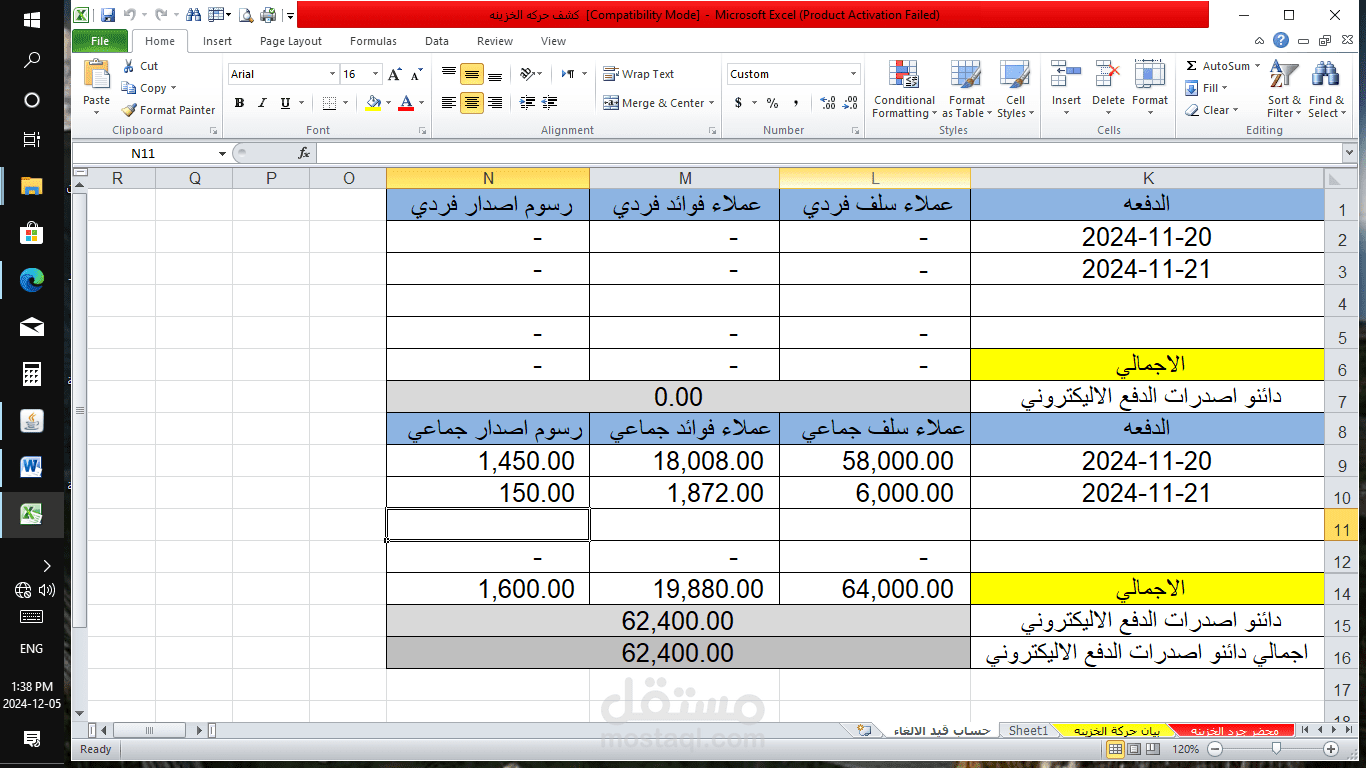Apply percent style format
This screenshot has width=1366, height=768.
click(x=772, y=103)
